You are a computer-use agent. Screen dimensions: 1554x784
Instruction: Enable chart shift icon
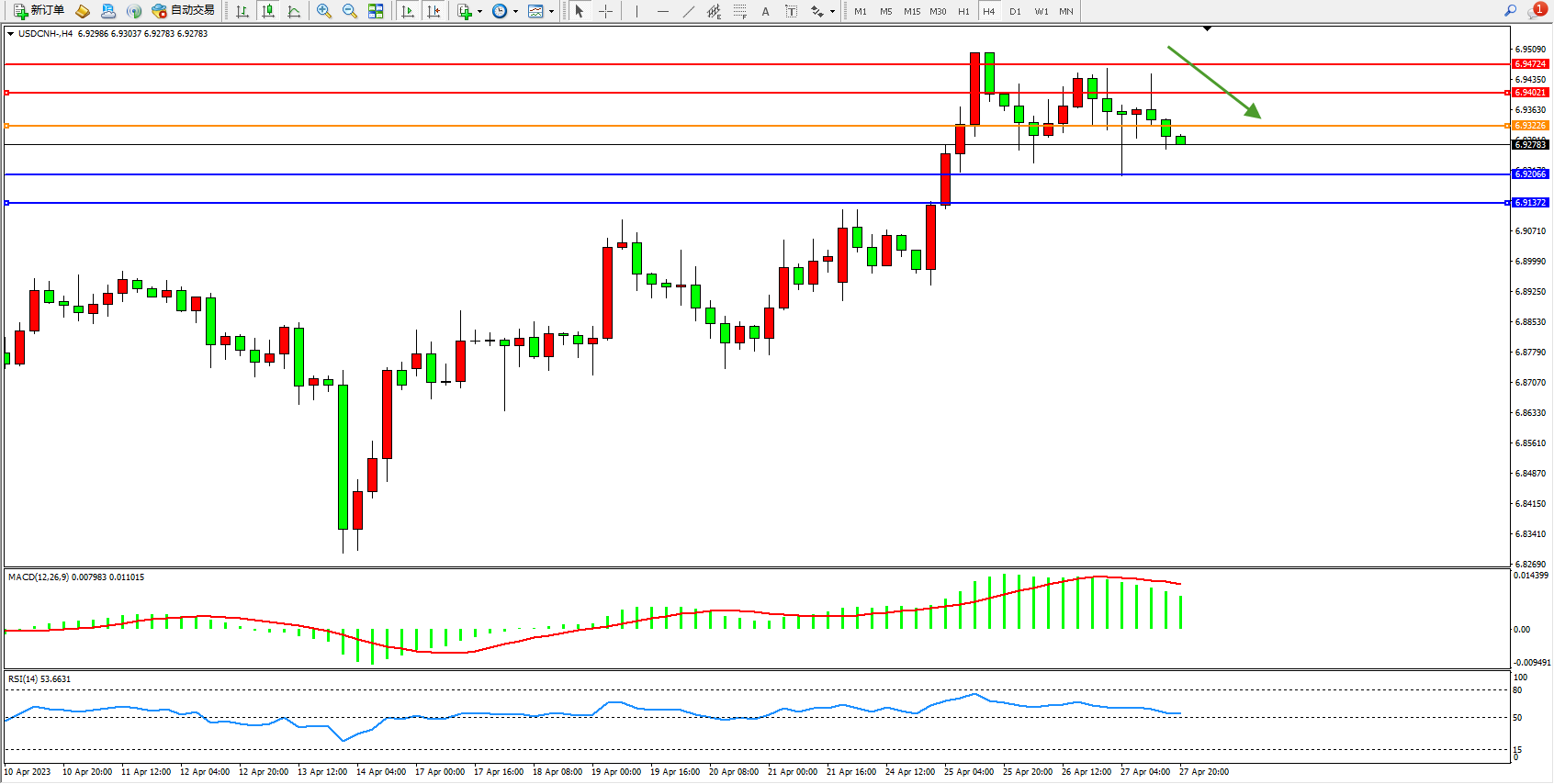tap(434, 11)
